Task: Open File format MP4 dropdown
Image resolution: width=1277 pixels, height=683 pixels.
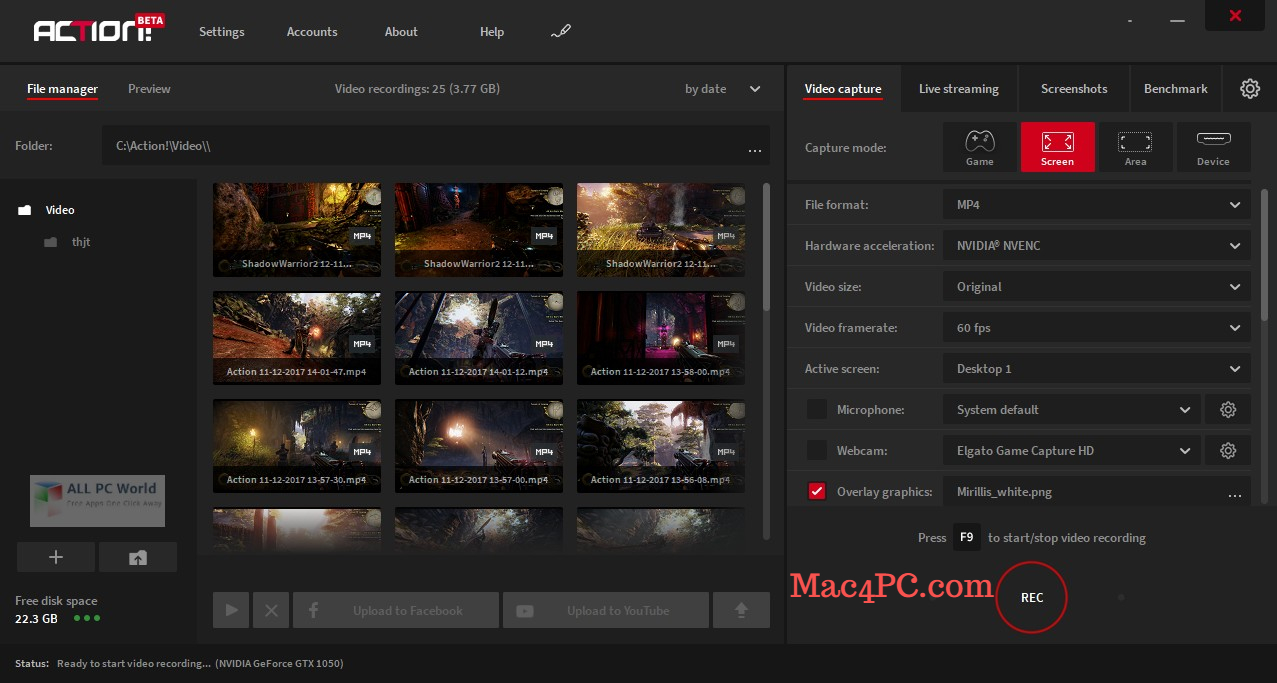Action: tap(1097, 204)
